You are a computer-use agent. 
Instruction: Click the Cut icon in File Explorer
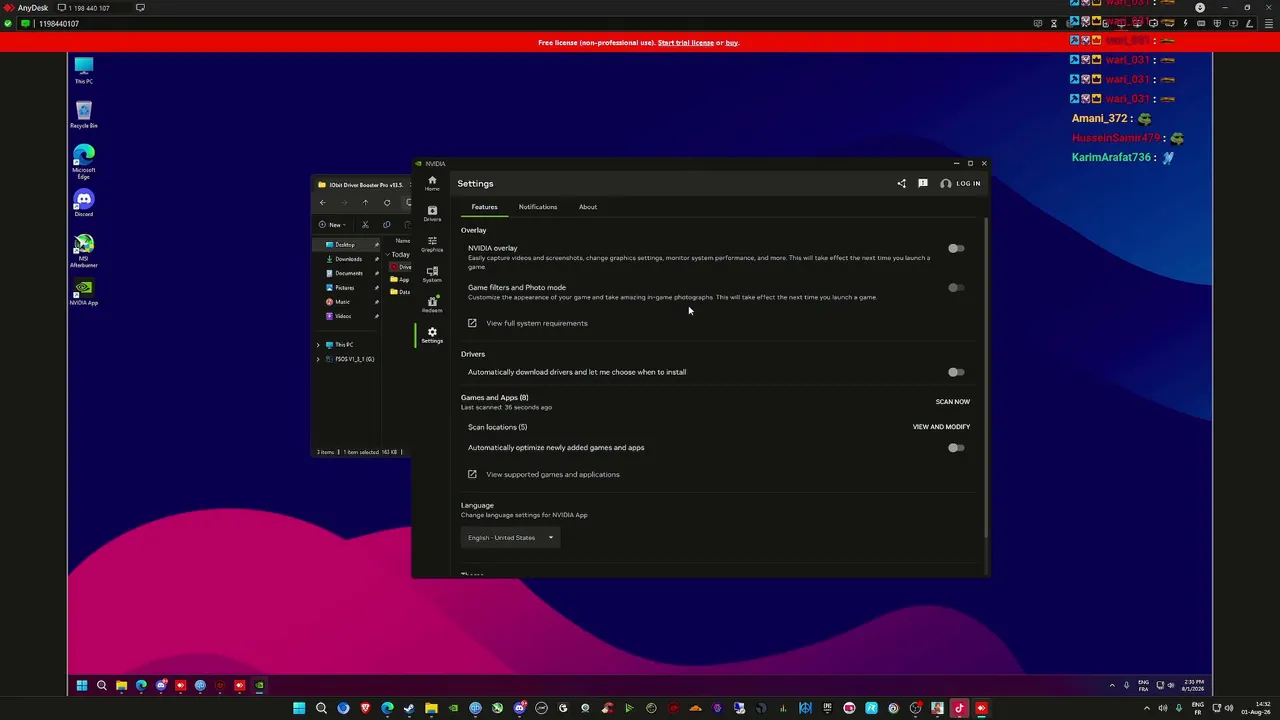365,225
